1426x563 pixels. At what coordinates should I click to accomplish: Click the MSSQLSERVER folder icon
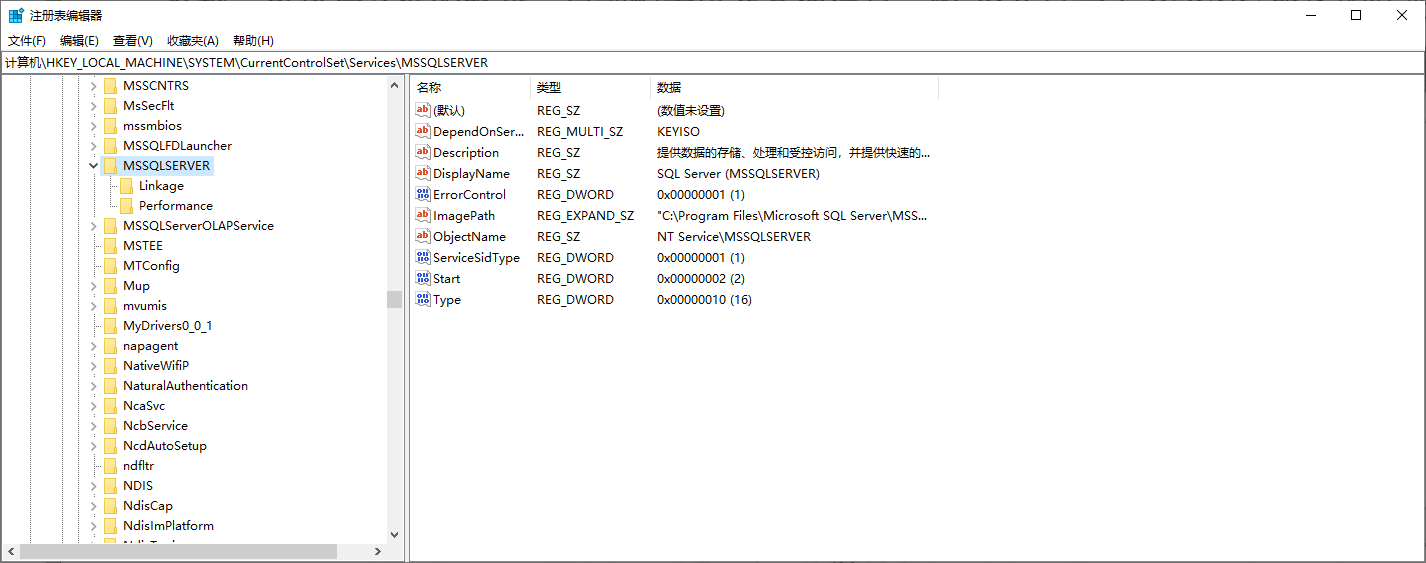click(x=110, y=166)
